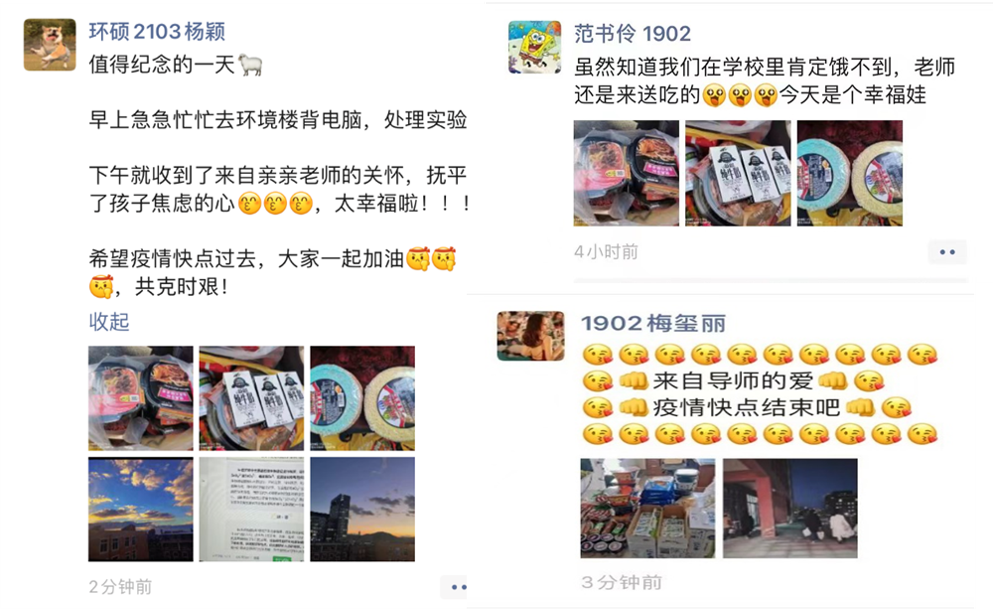This screenshot has height=609, width=993.
Task: View the snack supplies photo in 梅玺丽's post
Action: tap(648, 508)
